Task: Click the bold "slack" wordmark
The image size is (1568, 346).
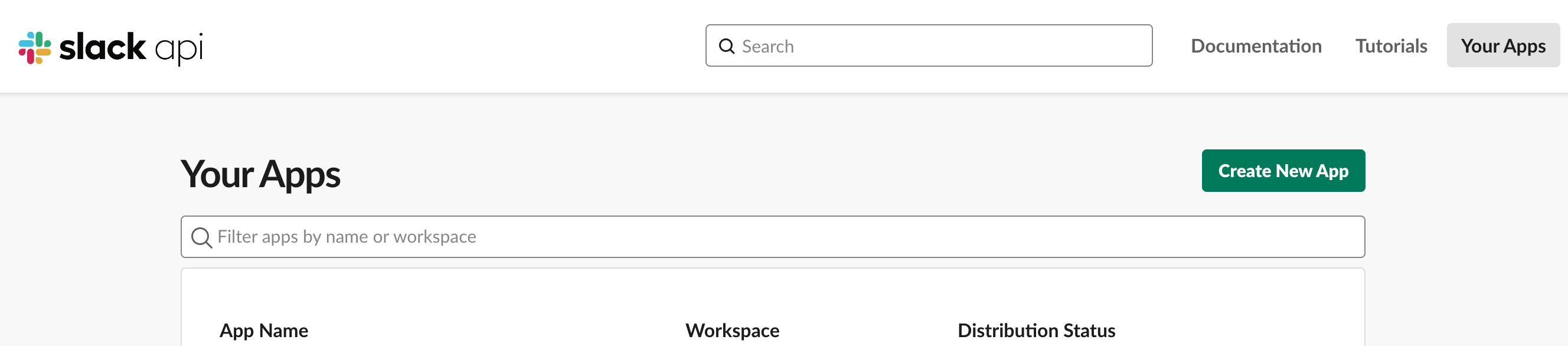Action: click(102, 47)
